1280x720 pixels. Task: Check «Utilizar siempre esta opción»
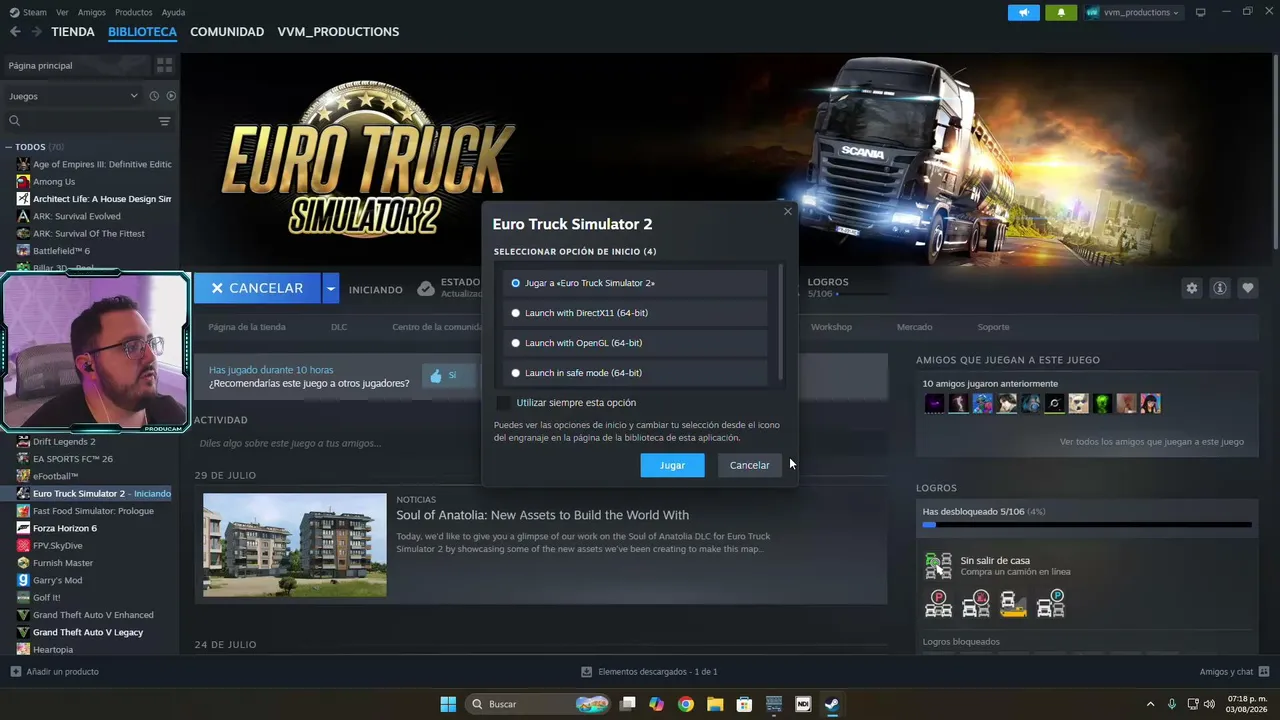503,403
